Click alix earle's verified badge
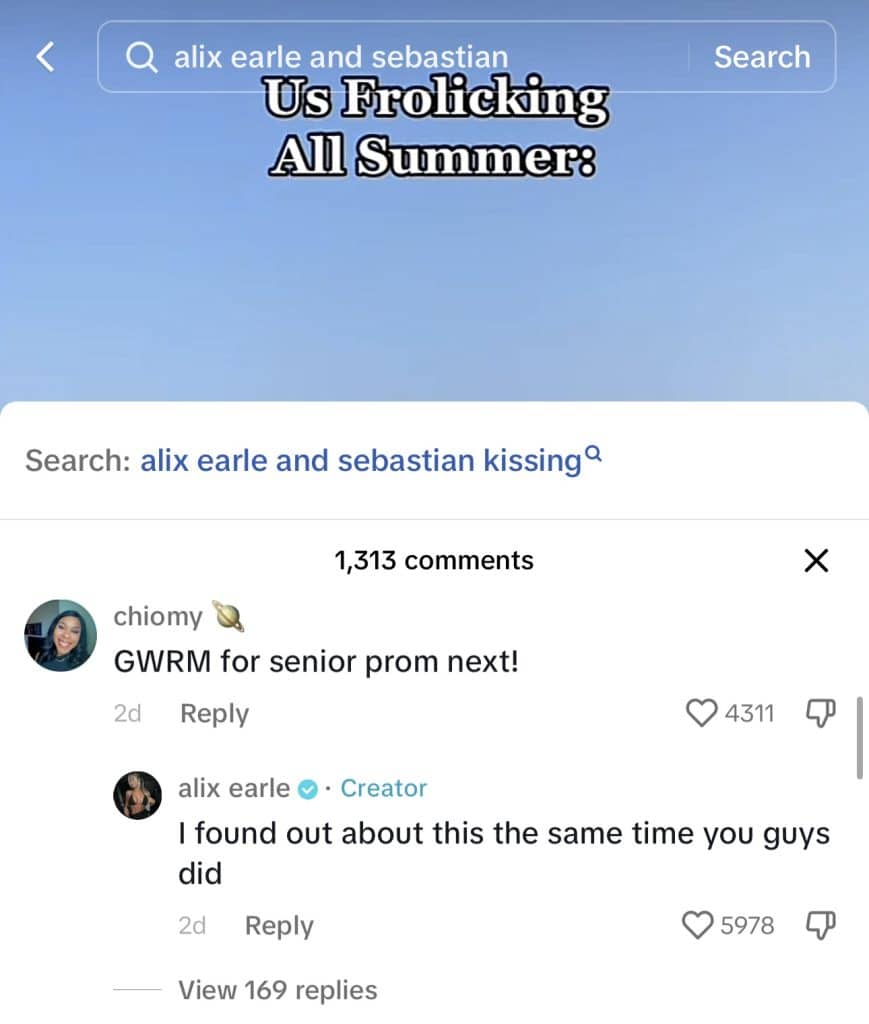 308,789
